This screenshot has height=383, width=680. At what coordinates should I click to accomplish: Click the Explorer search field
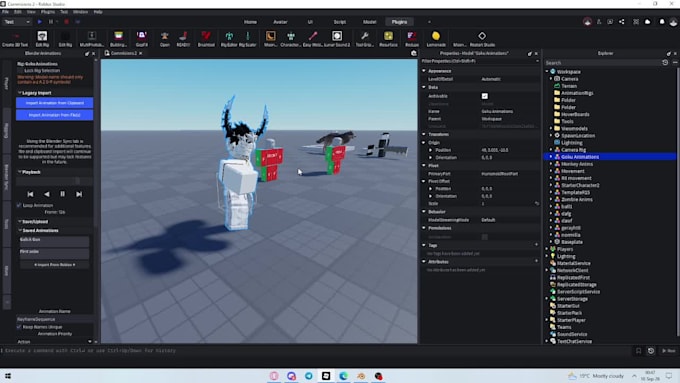[x=602, y=63]
